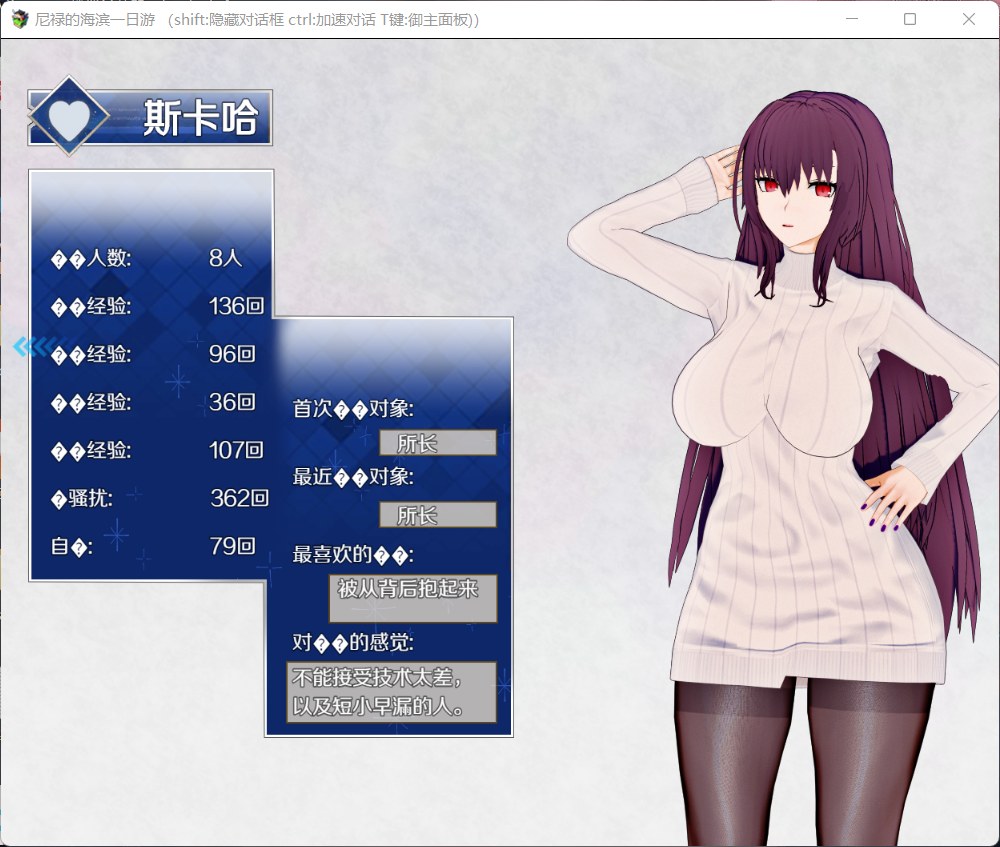This screenshot has width=1000, height=847.
Task: Close the game window
Action: pyautogui.click(x=968, y=19)
